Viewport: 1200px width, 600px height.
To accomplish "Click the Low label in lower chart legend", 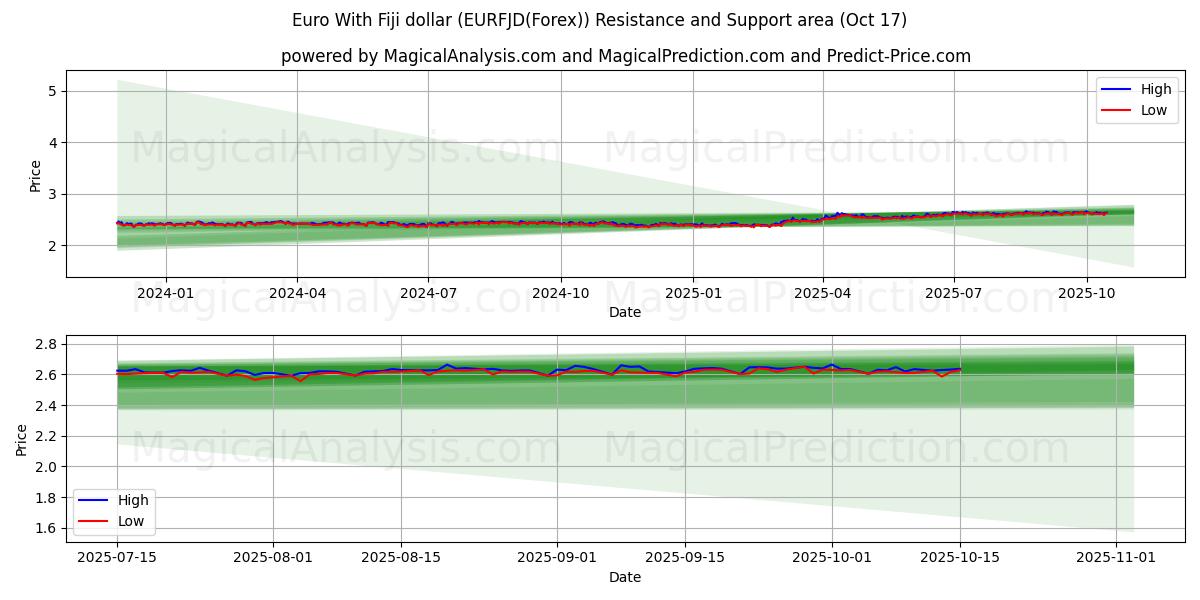I will tap(131, 521).
